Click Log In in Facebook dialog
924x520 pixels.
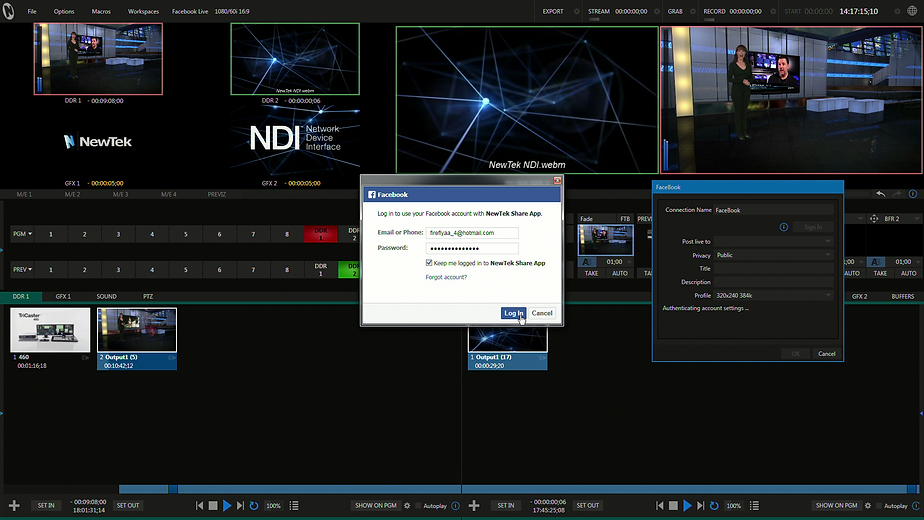tap(513, 313)
